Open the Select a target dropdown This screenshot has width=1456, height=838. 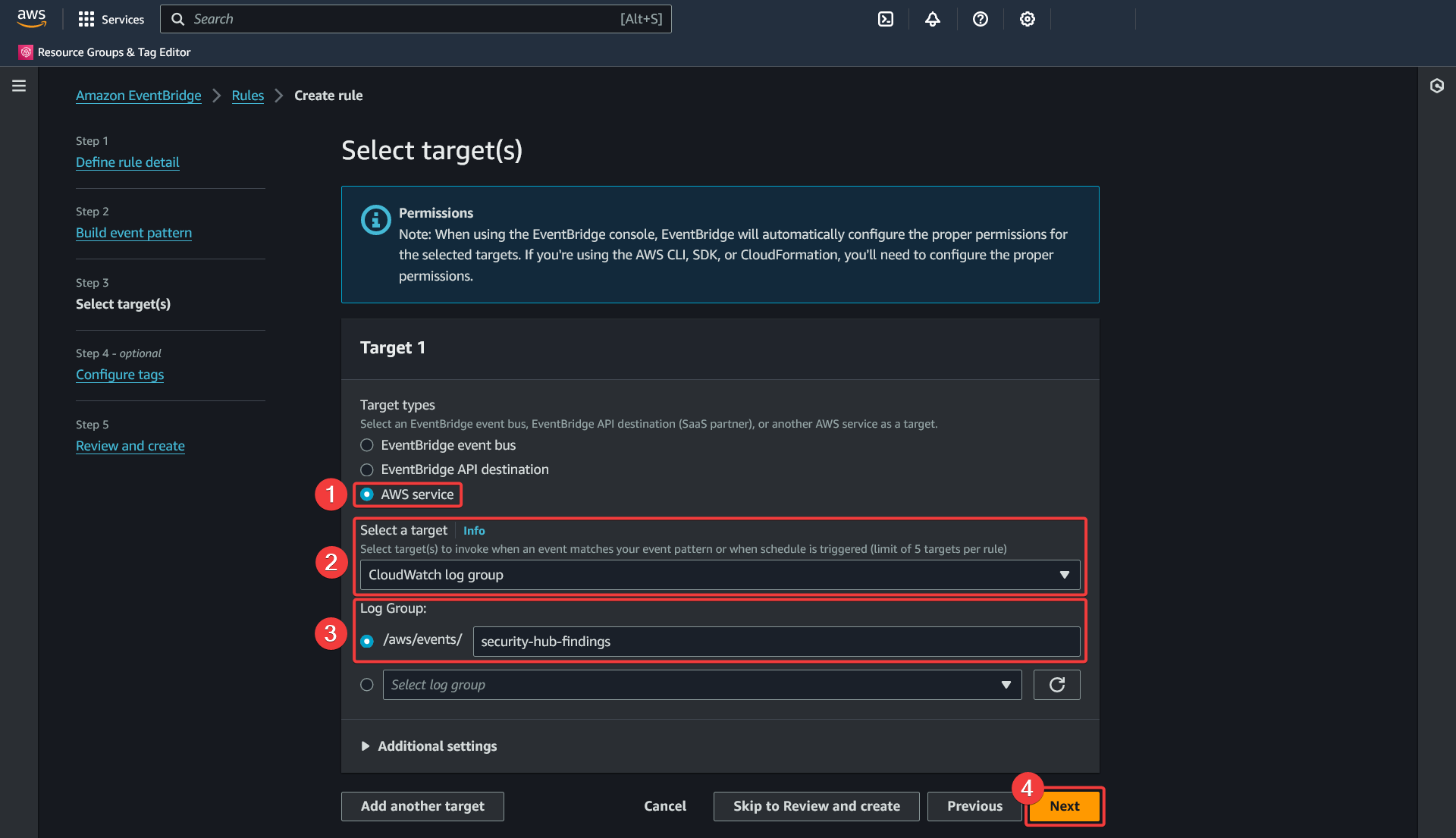720,574
